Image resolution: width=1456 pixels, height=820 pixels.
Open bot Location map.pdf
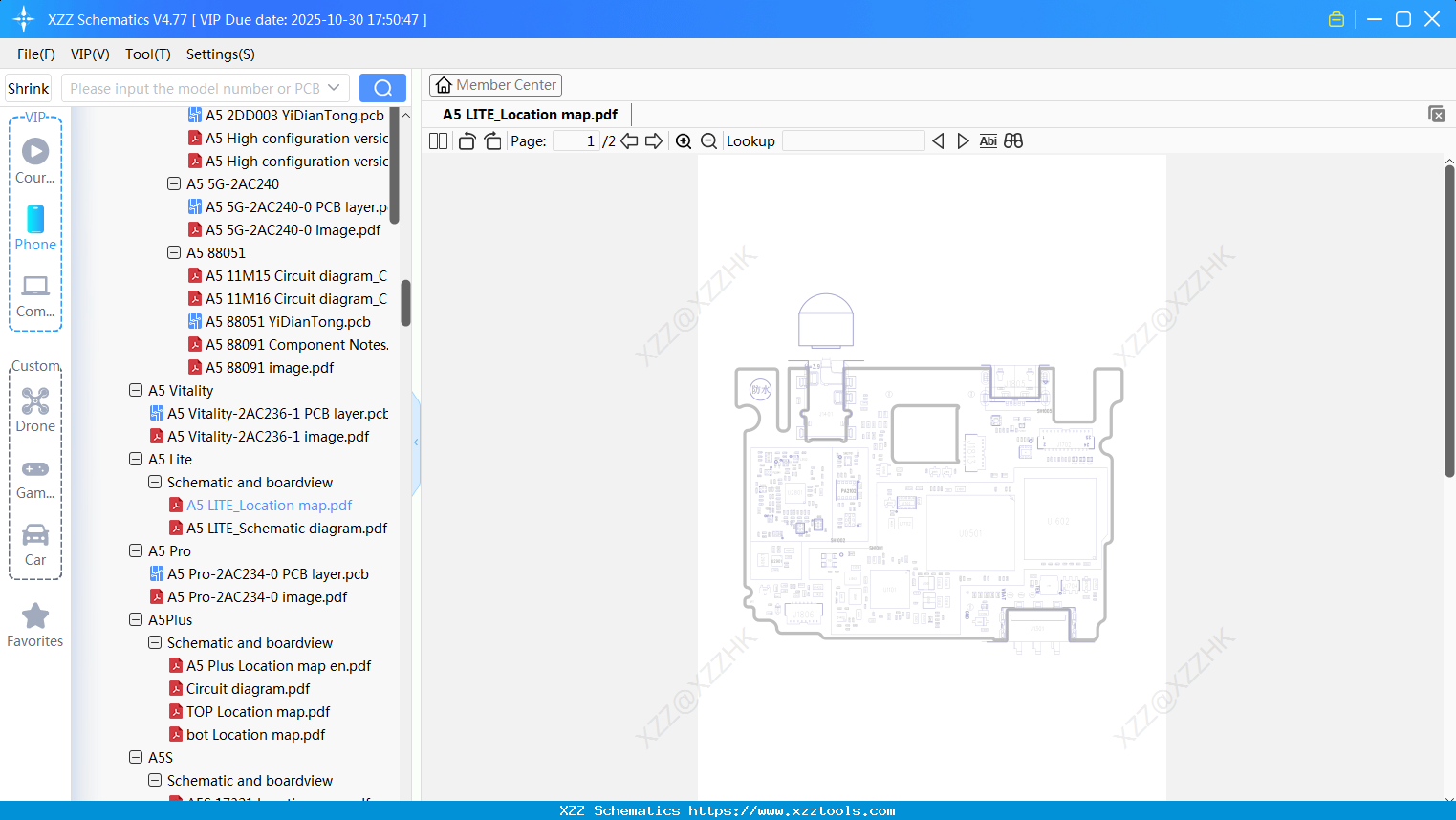[248, 735]
